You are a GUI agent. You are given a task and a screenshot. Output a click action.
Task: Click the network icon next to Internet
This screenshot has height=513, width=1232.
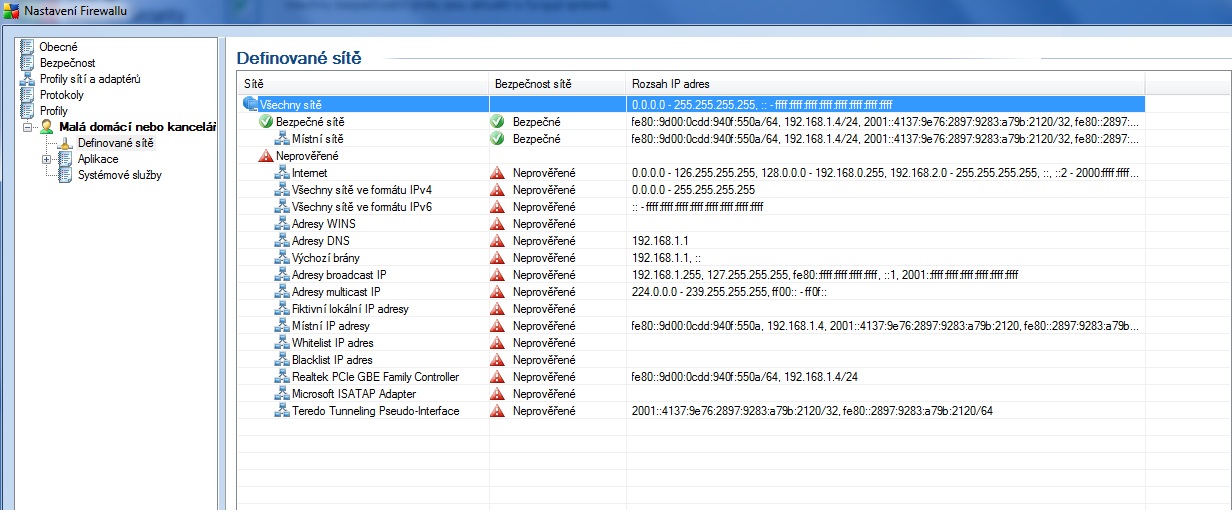(282, 173)
